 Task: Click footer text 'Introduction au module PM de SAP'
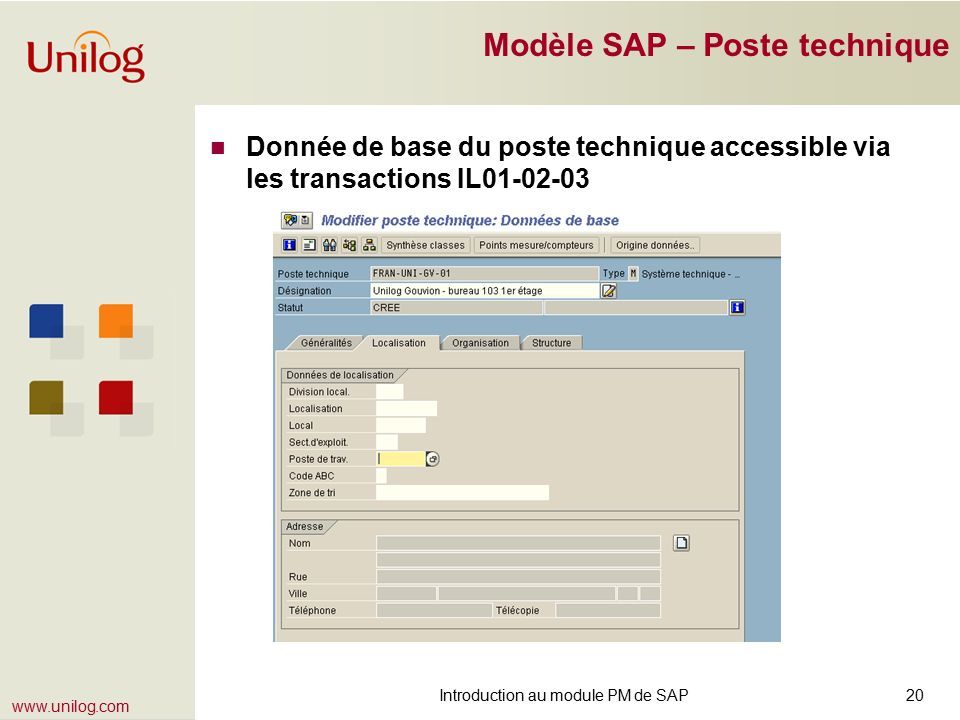coord(564,696)
